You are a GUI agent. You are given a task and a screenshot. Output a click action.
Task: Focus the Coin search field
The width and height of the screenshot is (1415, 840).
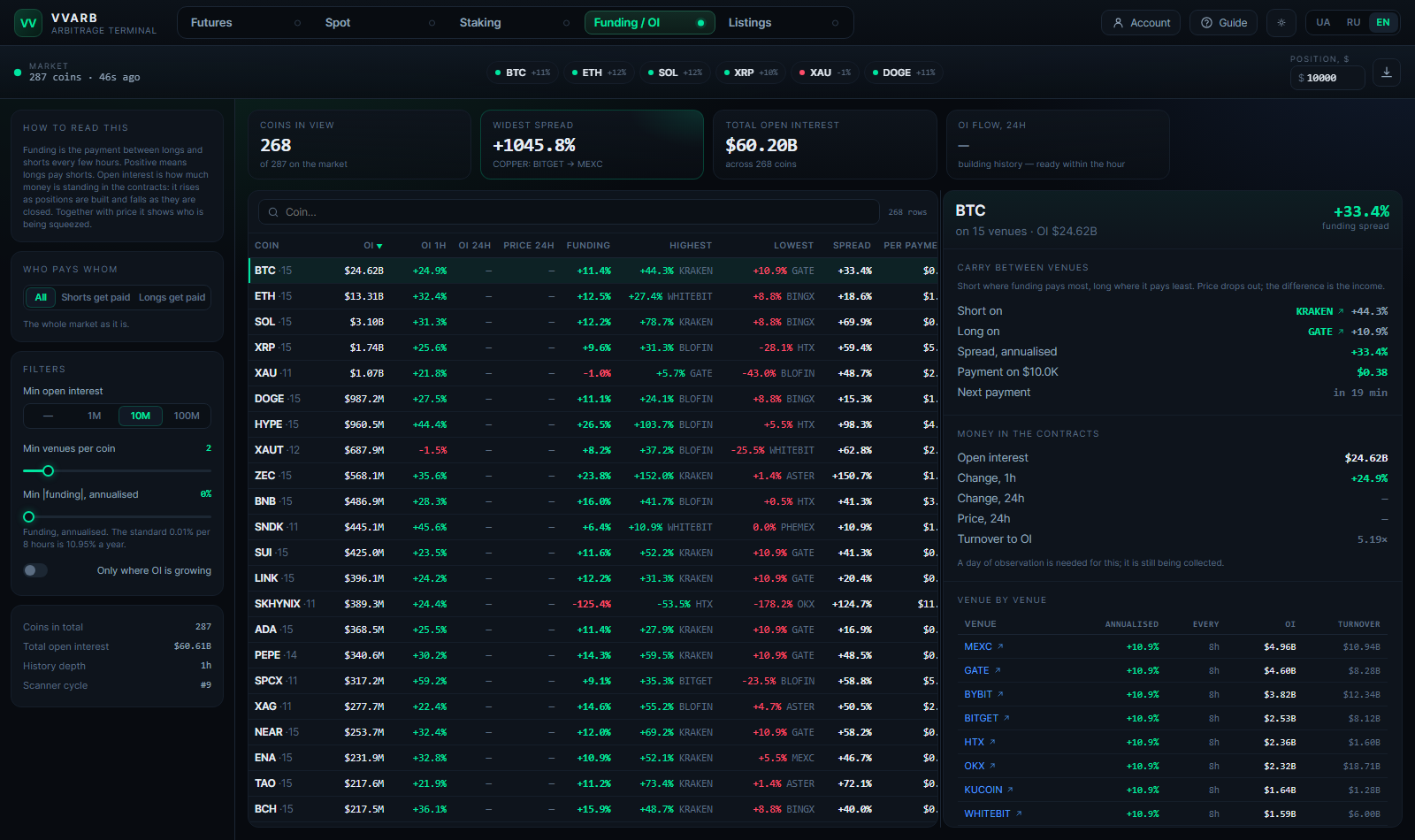coord(569,212)
